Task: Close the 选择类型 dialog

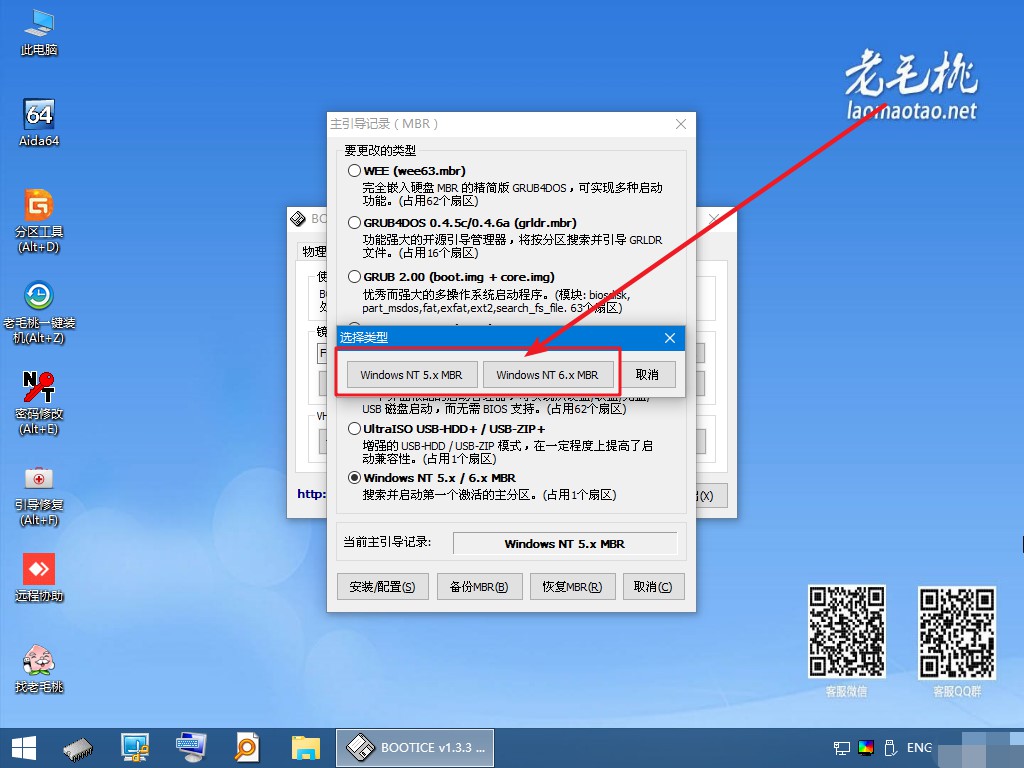Action: pos(669,338)
